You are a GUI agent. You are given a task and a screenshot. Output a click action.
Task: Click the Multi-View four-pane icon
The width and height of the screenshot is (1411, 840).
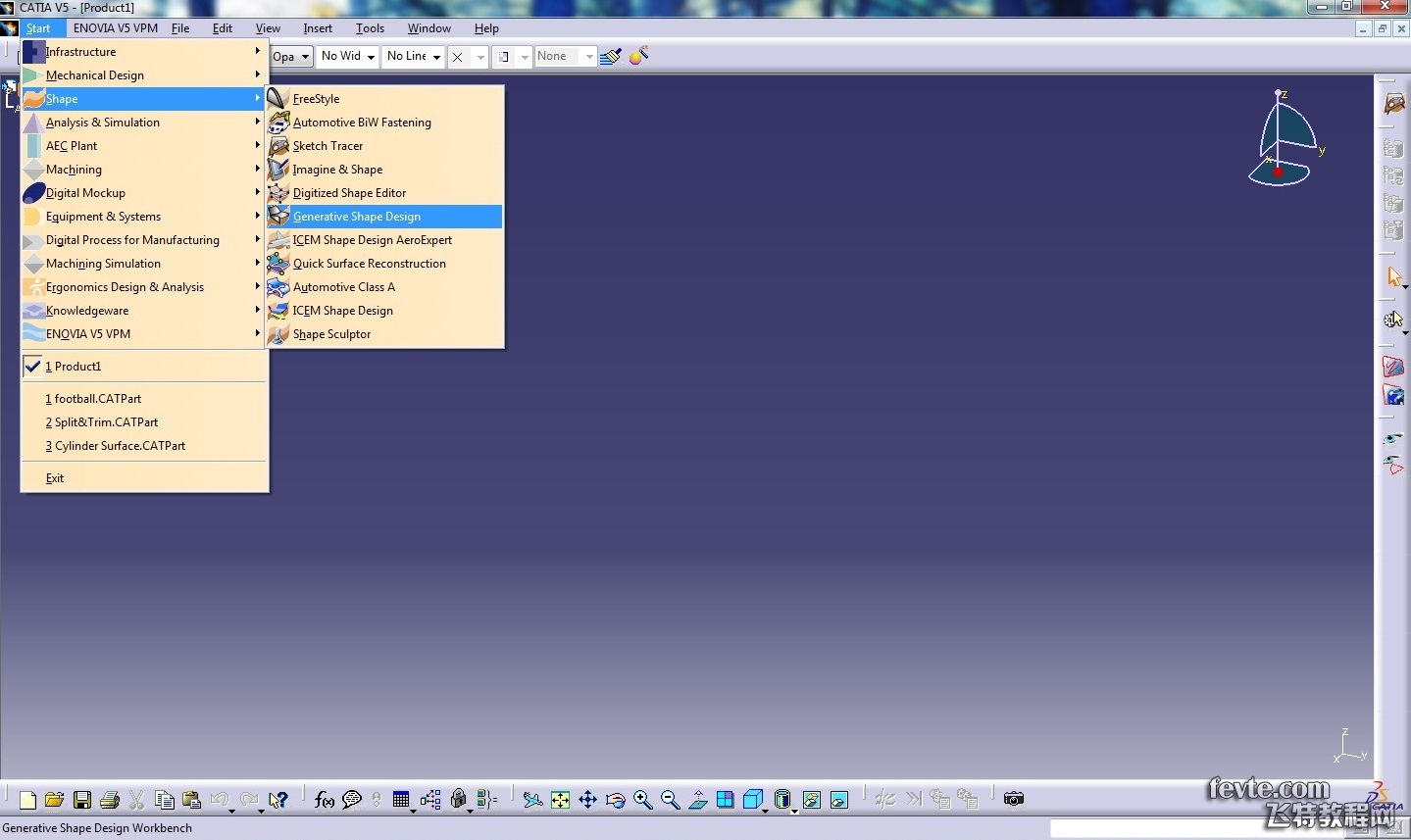(x=725, y=800)
